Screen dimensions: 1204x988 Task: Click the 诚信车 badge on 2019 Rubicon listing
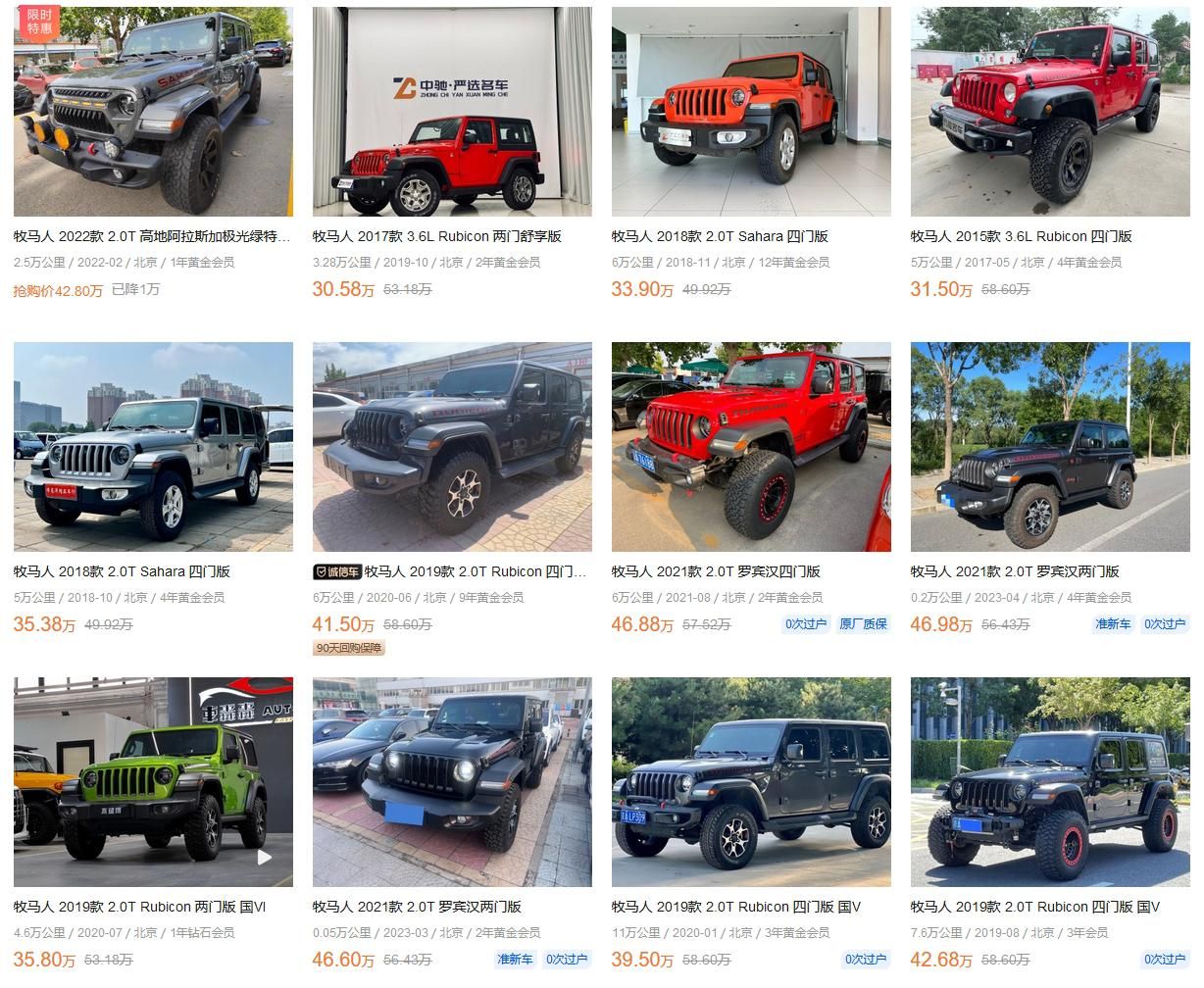(x=337, y=571)
